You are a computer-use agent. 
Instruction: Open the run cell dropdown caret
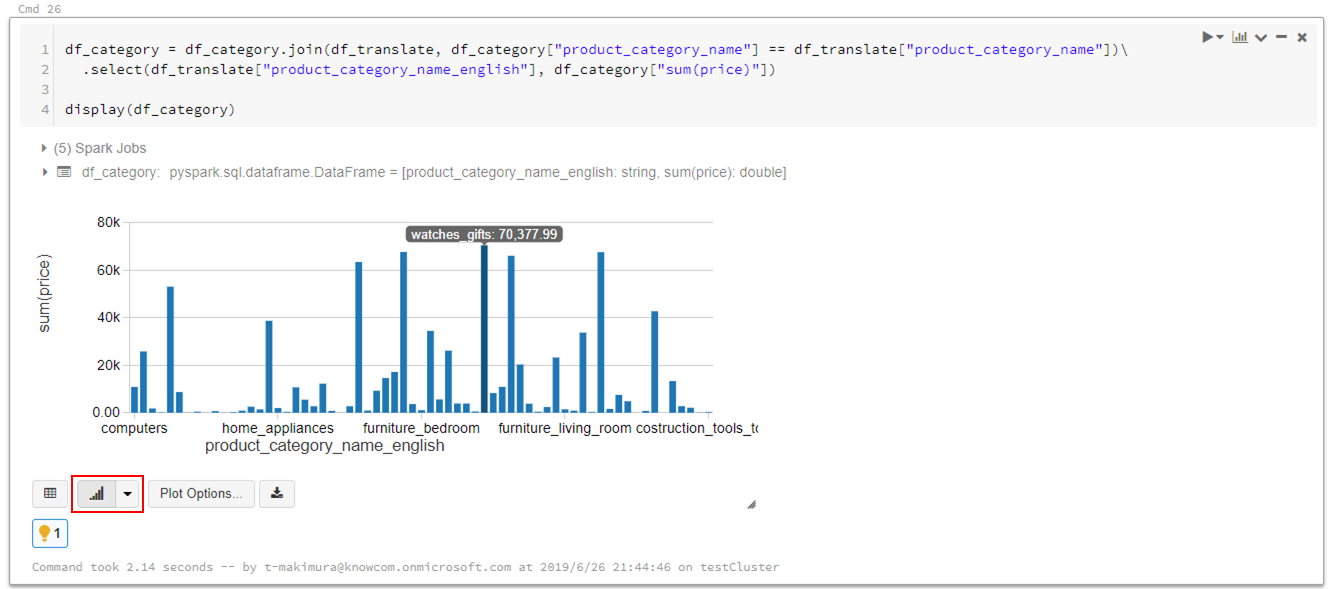click(x=1220, y=38)
